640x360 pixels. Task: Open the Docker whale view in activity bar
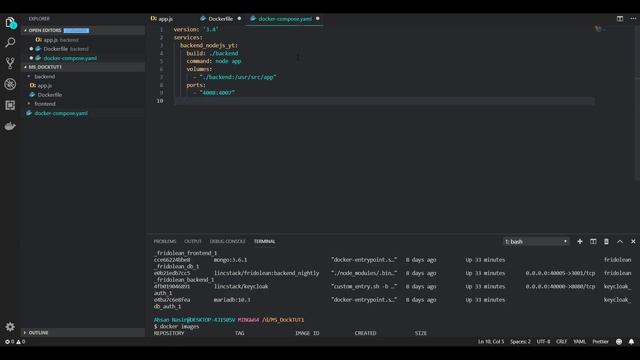pyautogui.click(x=10, y=126)
